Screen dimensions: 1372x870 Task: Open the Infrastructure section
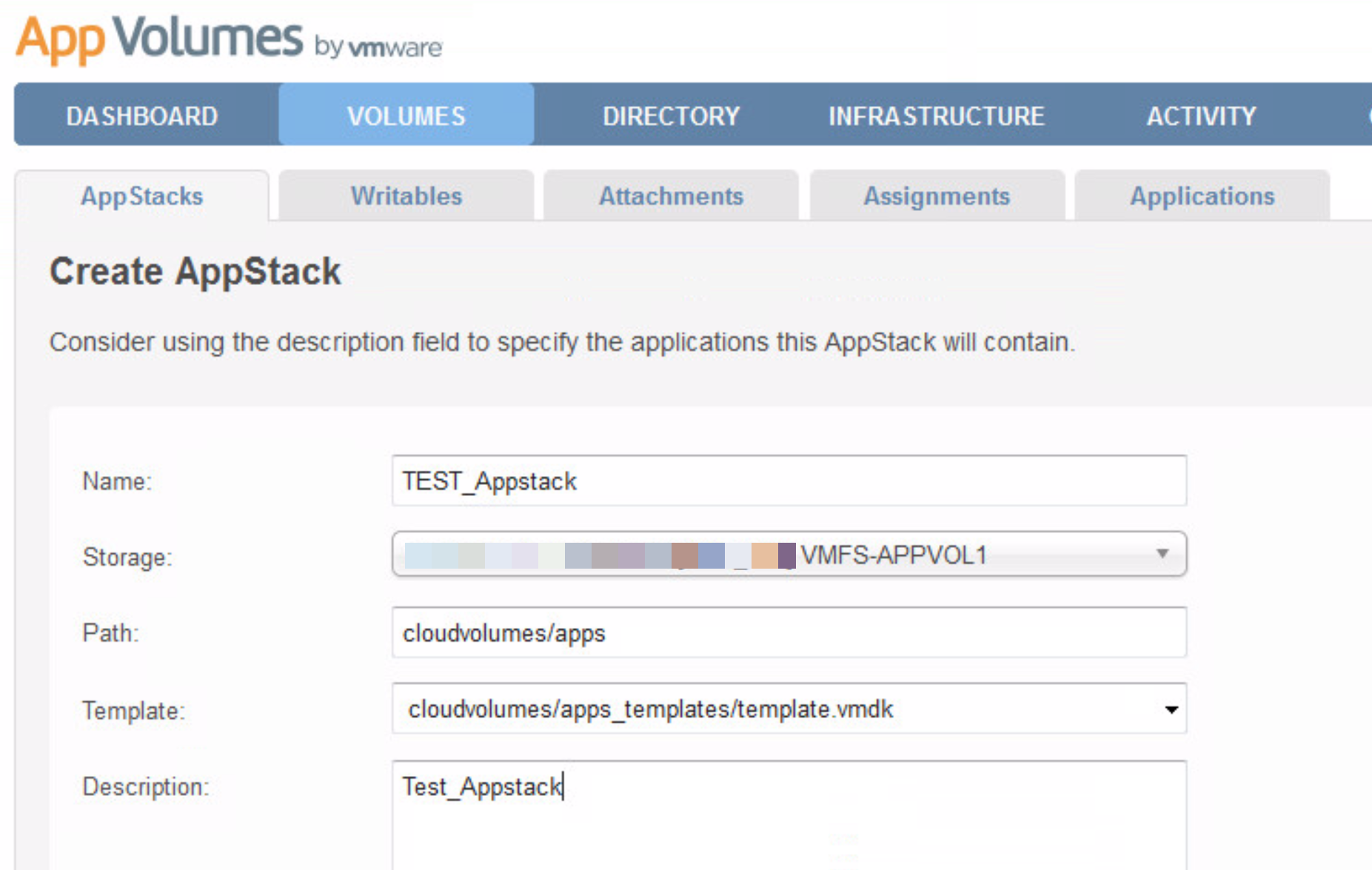click(937, 116)
